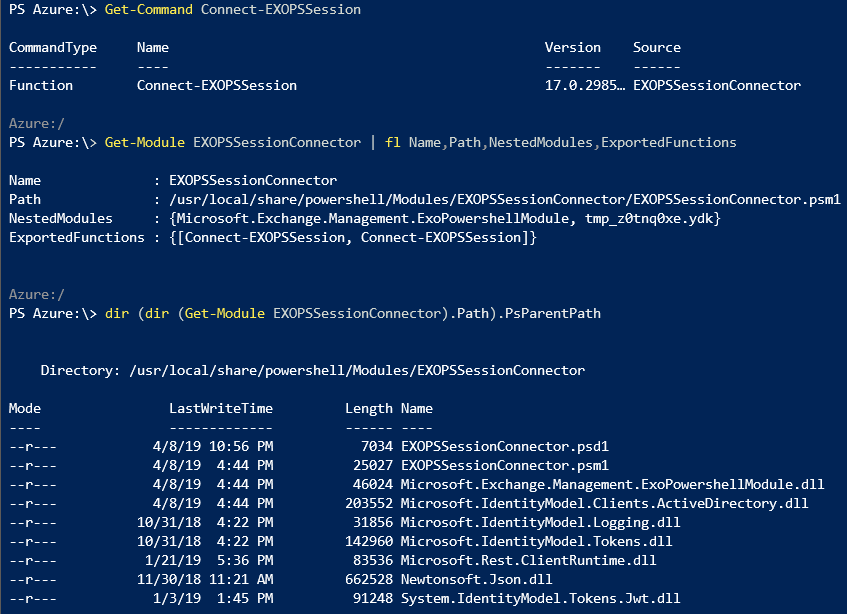Select the Microsoft.Rest.ClientRuntime.dll file entry
Screen dimensions: 847x614
[528, 560]
